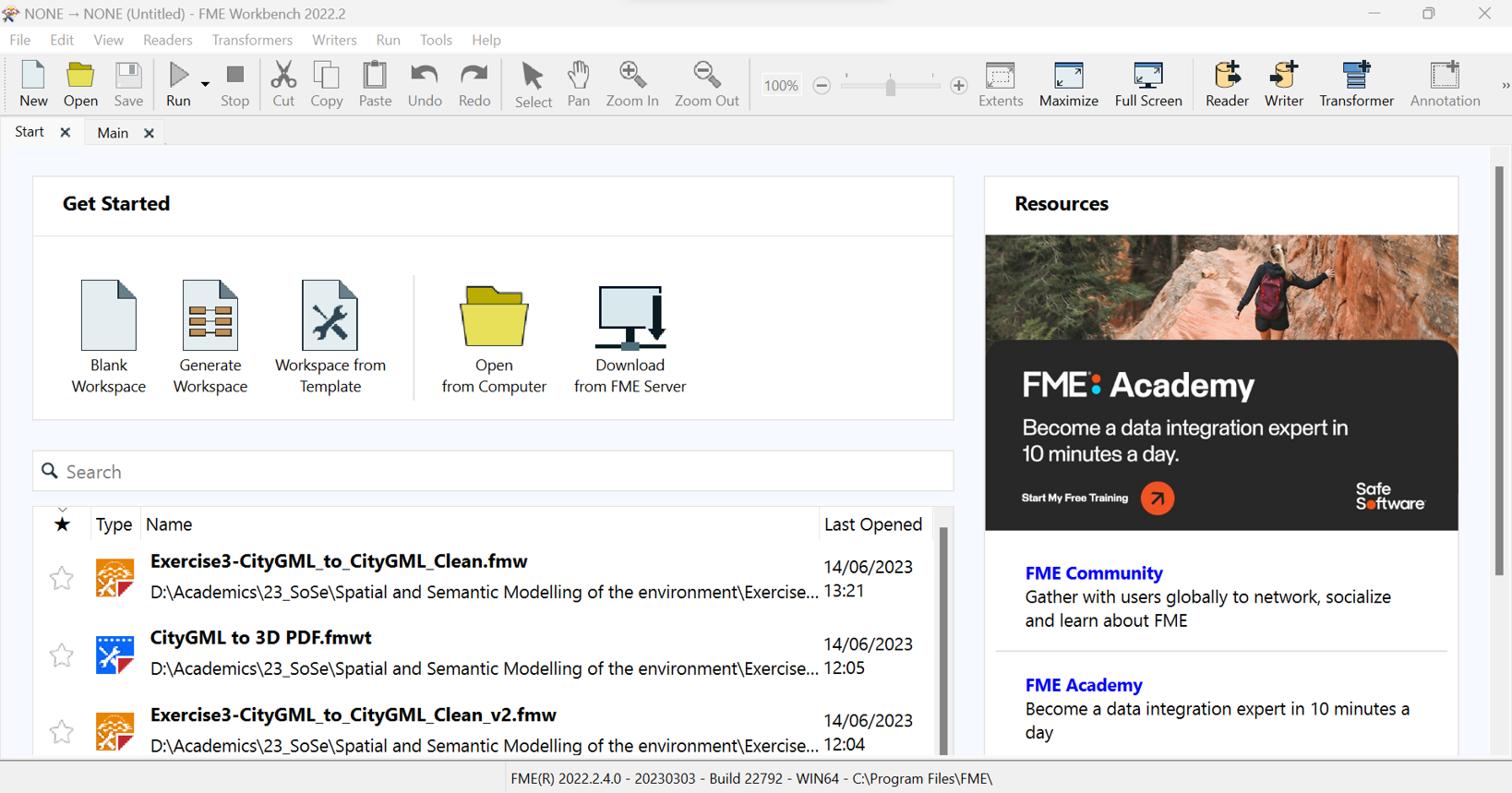Sort recent files by Type column
The height and width of the screenshot is (793, 1512).
pyautogui.click(x=114, y=524)
